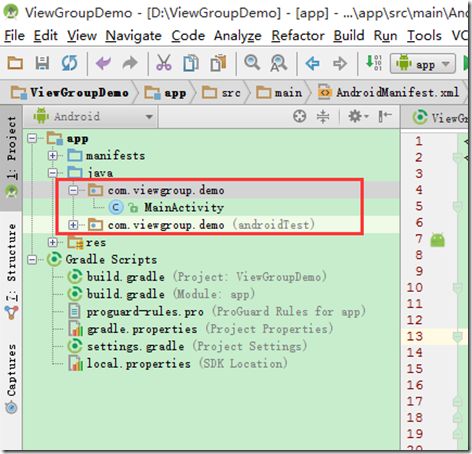Viewport: 472px width, 454px height.
Task: Open the Build menu
Action: point(349,35)
